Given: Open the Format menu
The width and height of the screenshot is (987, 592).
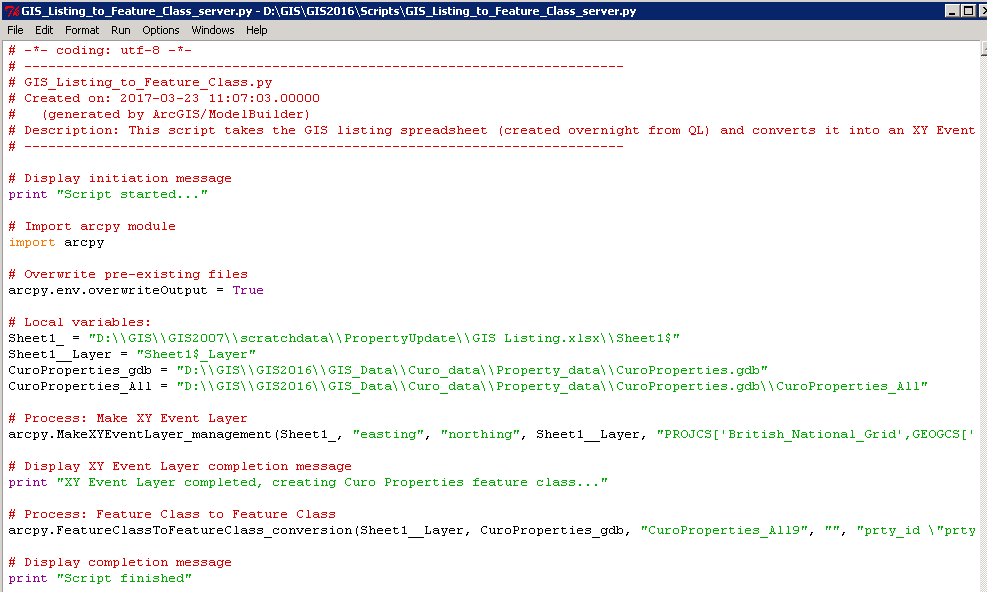Looking at the screenshot, I should (x=82, y=30).
